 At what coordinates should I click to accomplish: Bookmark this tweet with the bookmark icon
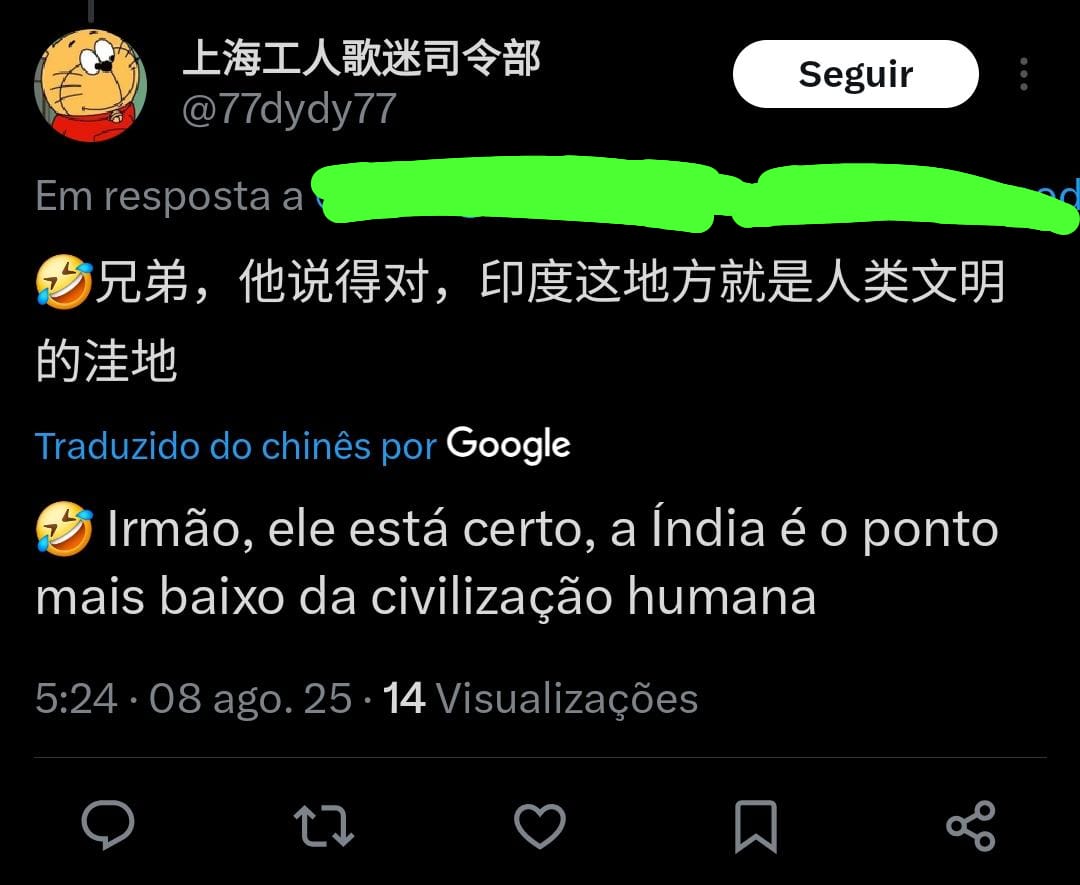756,826
